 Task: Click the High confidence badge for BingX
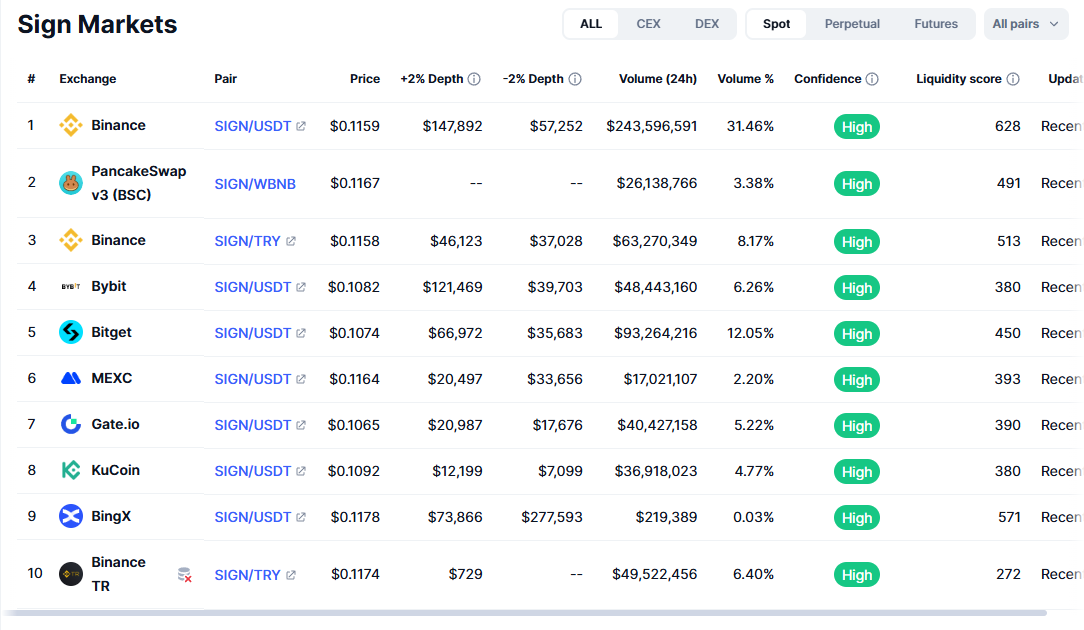857,517
